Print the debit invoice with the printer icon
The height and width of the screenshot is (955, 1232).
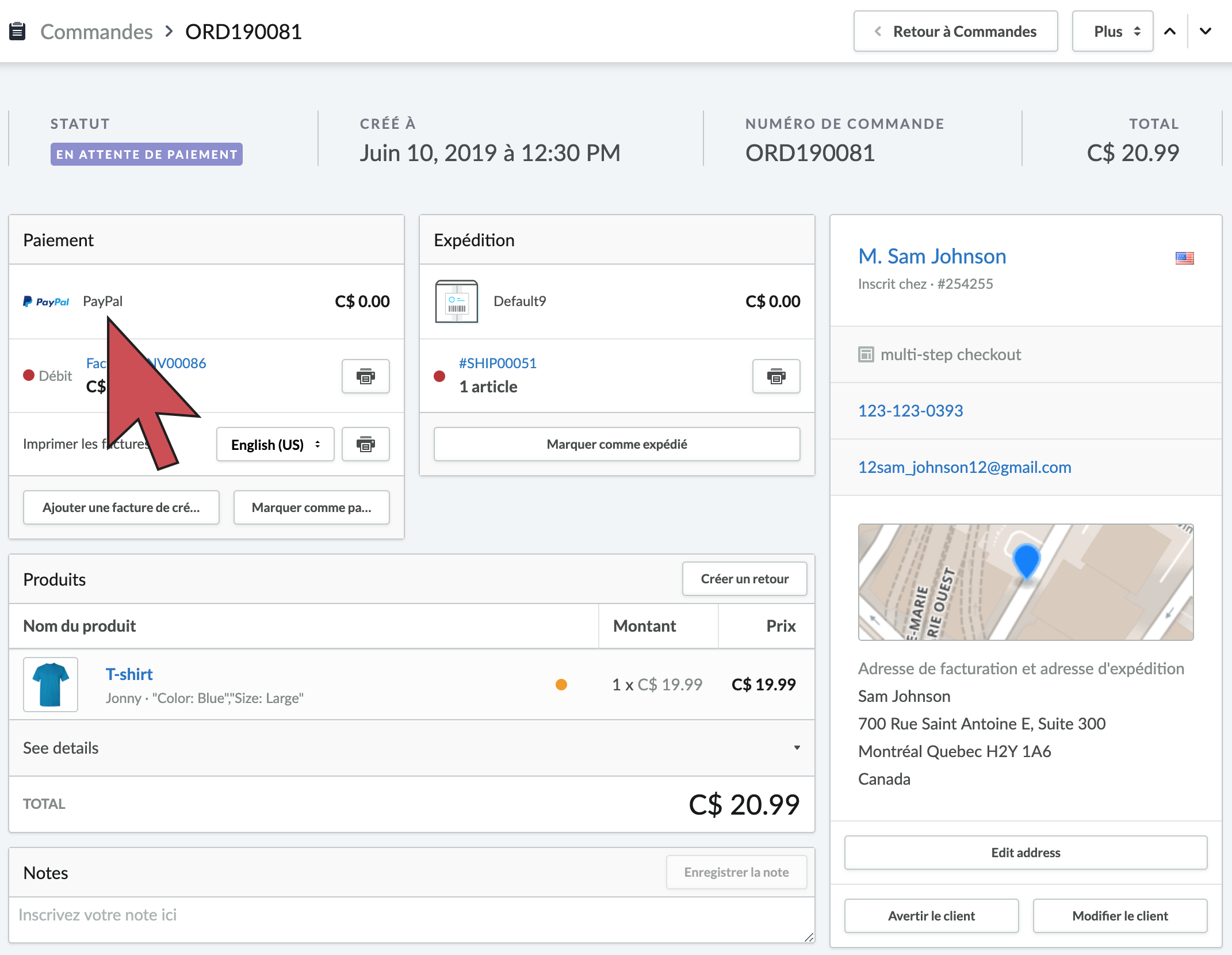point(365,376)
